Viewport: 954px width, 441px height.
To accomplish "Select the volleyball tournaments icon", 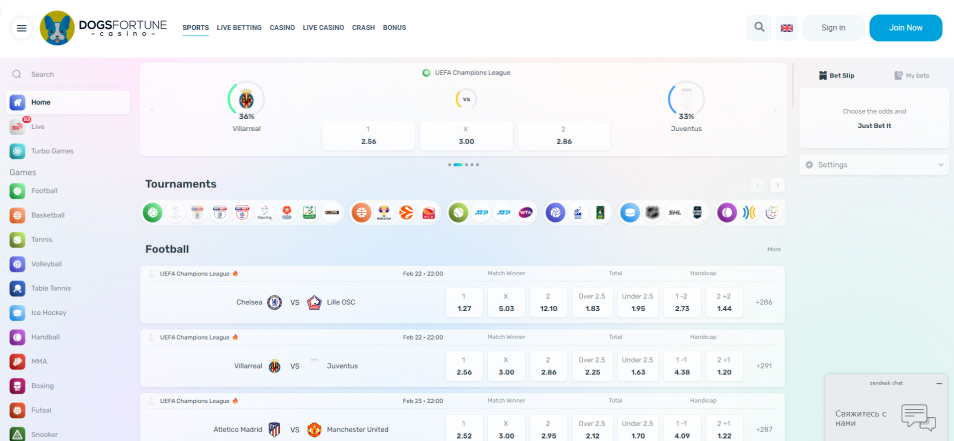I will 555,212.
